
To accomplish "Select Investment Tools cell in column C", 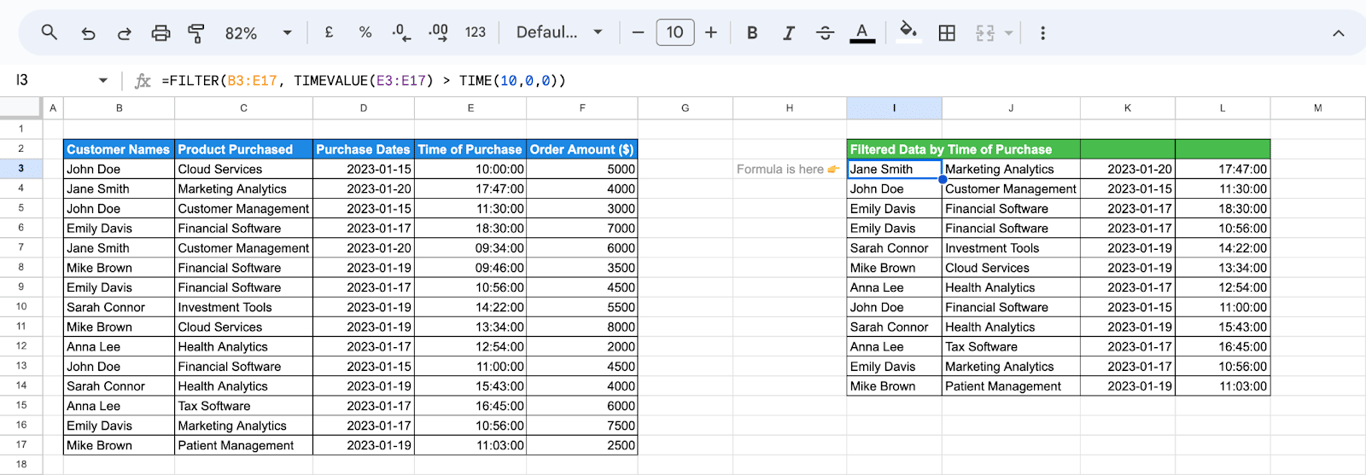I will [244, 307].
